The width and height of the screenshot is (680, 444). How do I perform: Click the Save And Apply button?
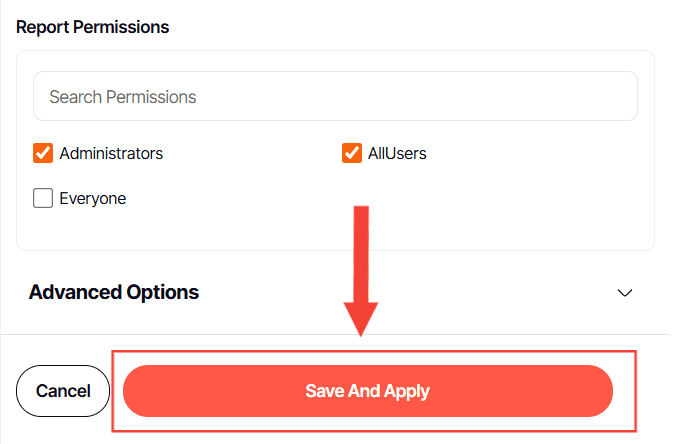click(x=367, y=391)
